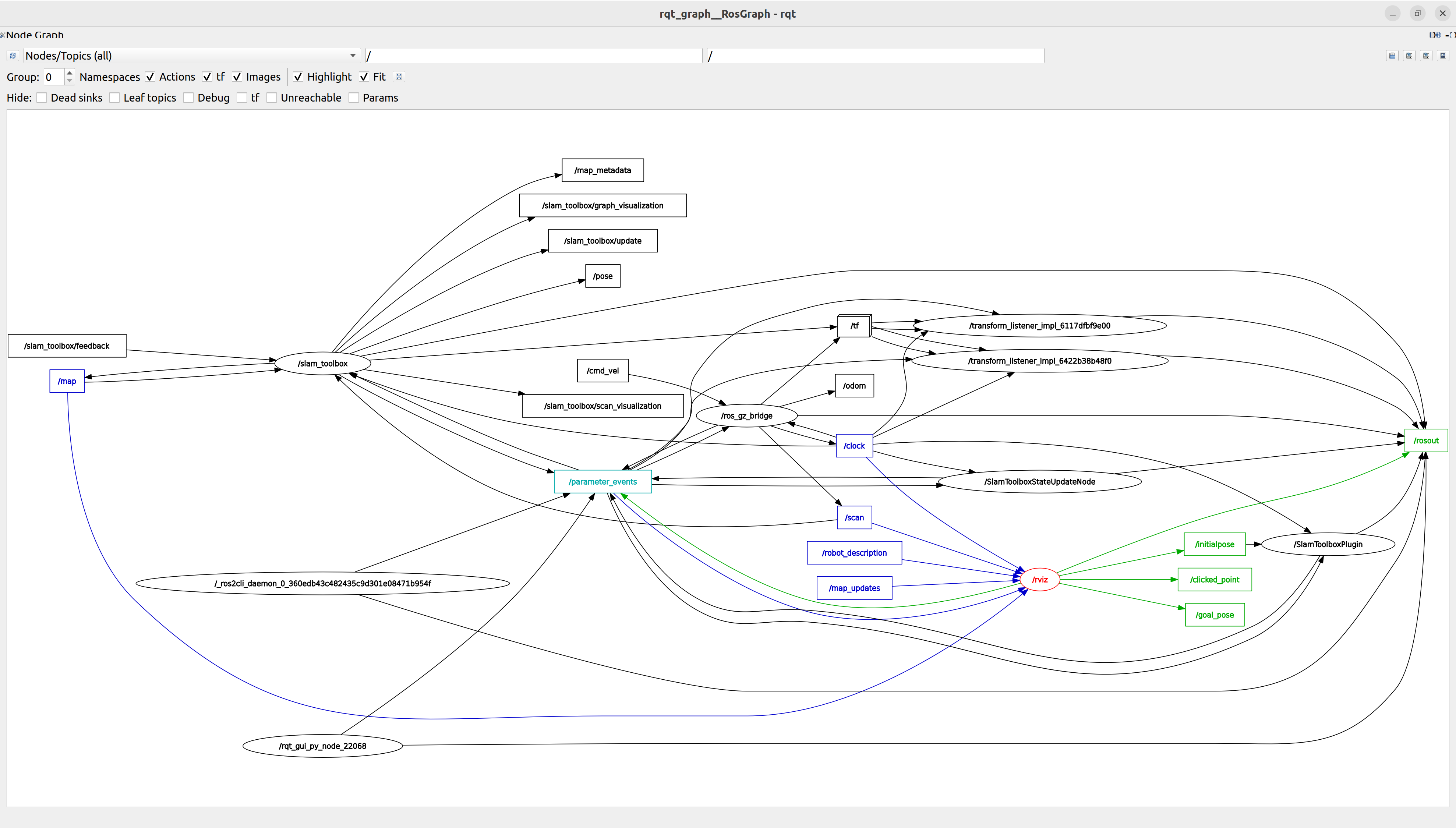This screenshot has height=828, width=1456.
Task: Refresh the ROS graph
Action: (13, 56)
